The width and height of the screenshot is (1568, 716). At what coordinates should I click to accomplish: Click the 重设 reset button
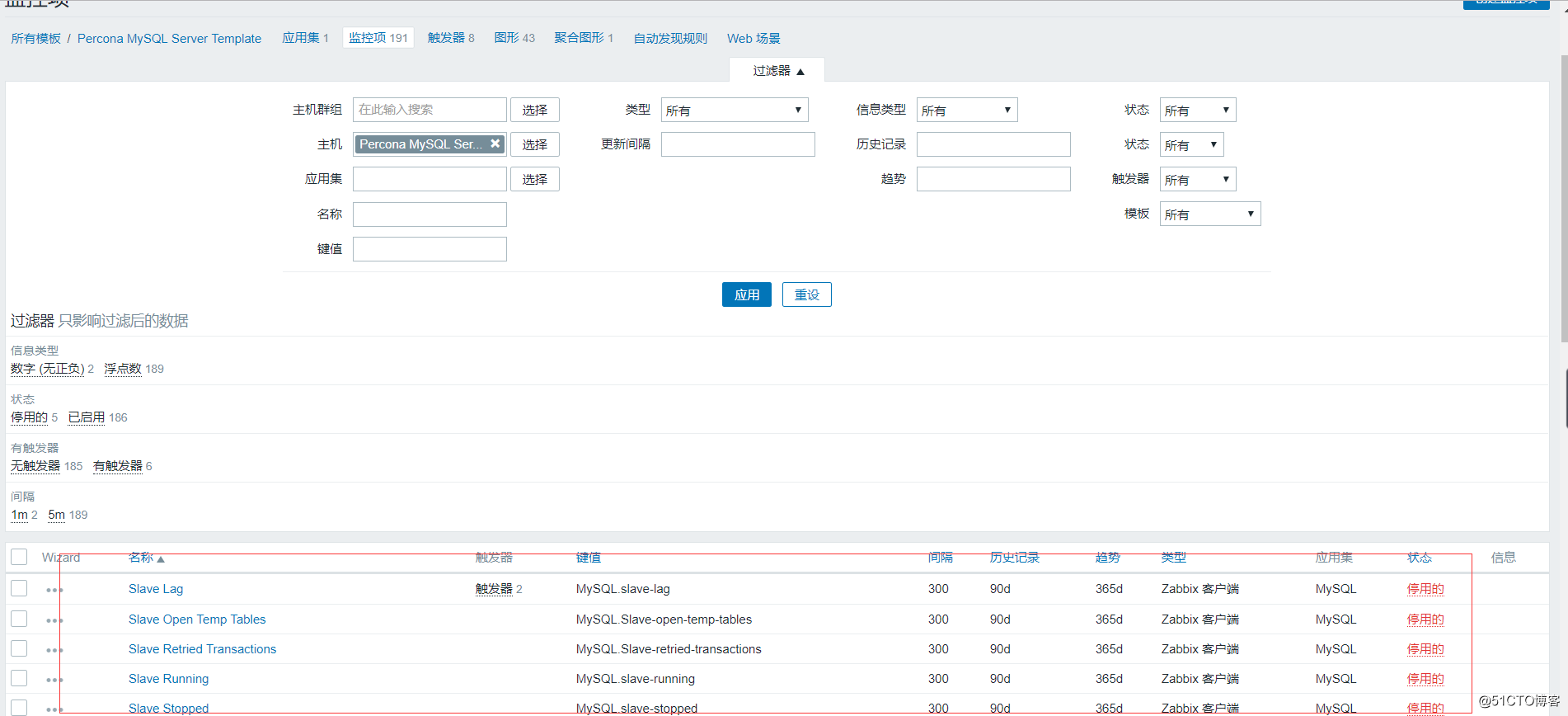click(807, 294)
